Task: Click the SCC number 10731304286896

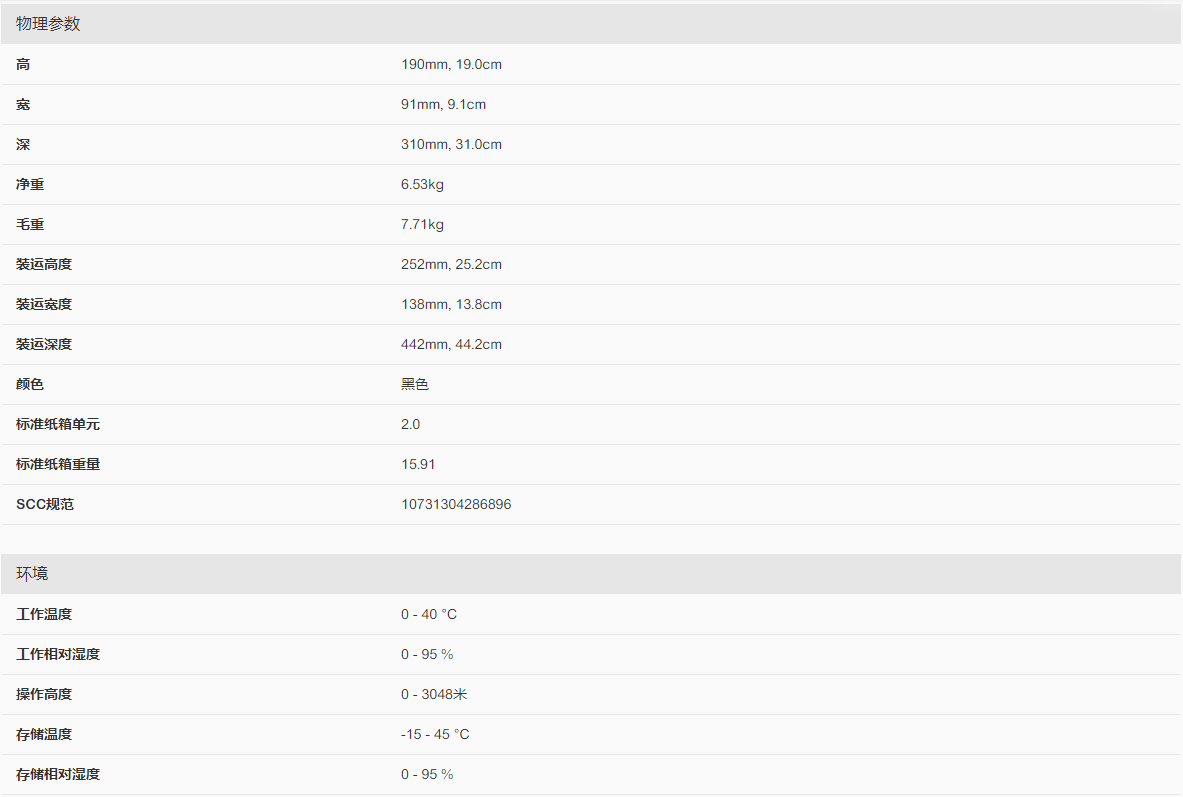Action: pos(456,505)
